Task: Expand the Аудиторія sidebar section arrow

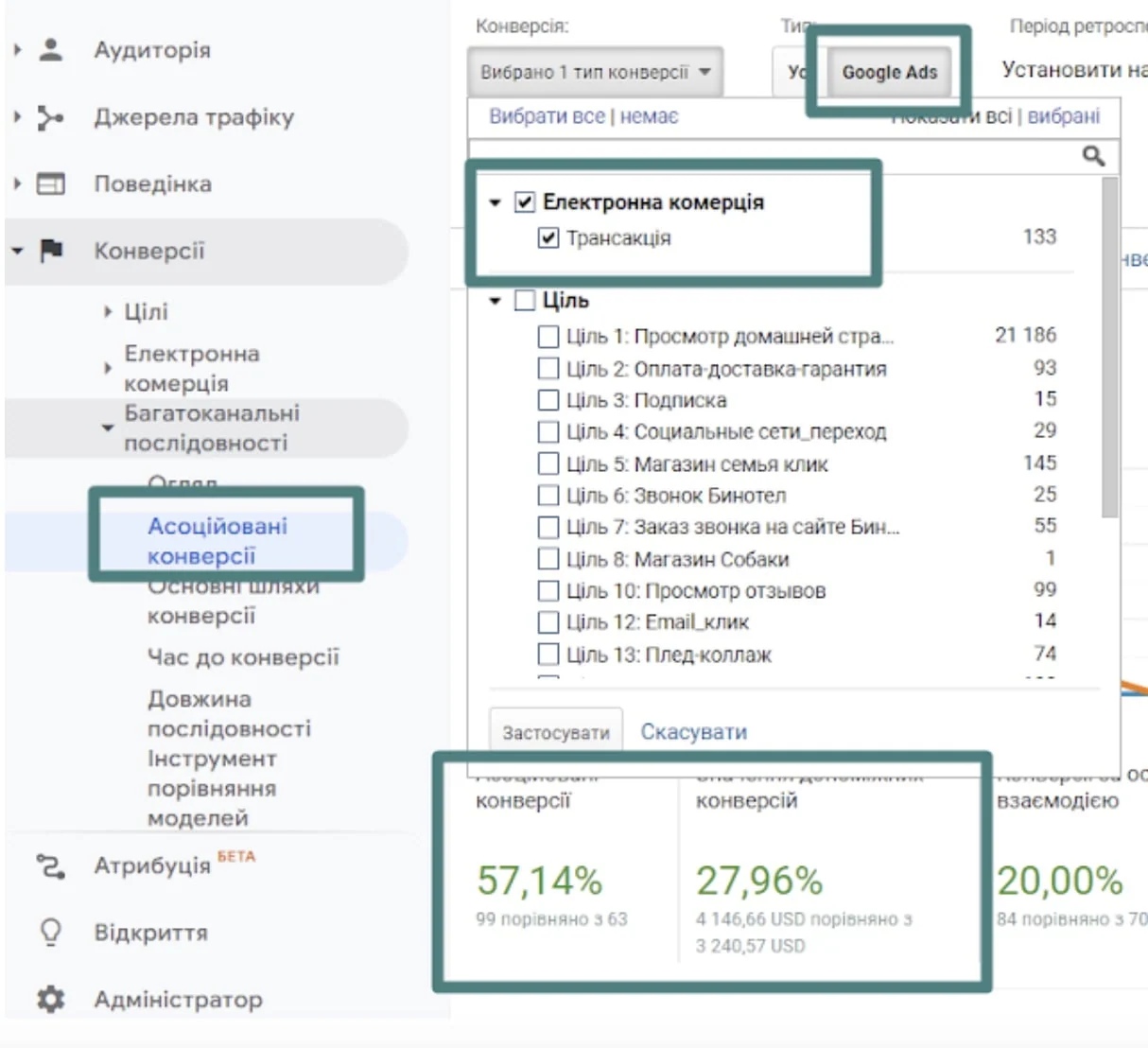Action: (x=17, y=49)
